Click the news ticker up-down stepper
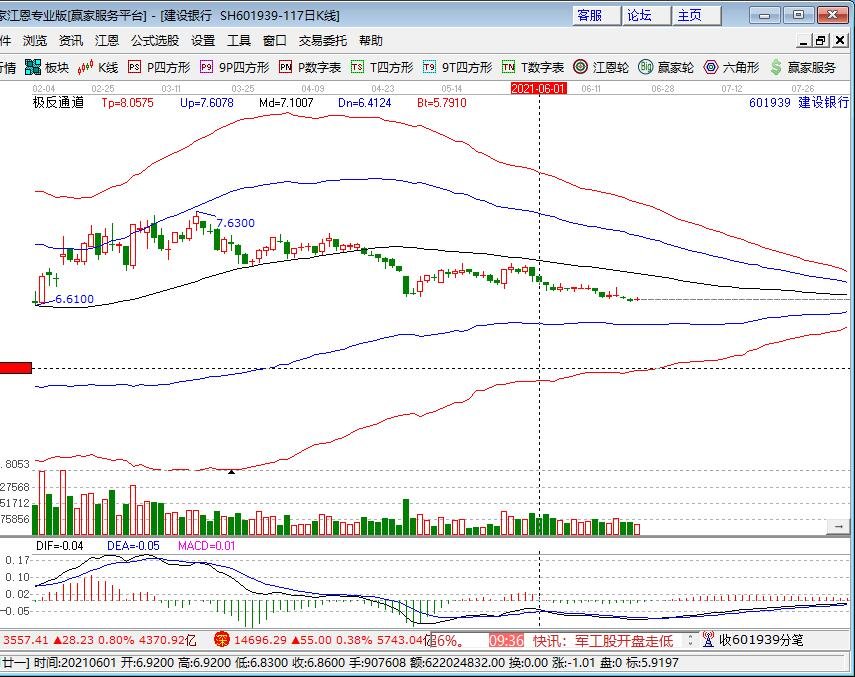Screen dimensions: 855x677 690,639
